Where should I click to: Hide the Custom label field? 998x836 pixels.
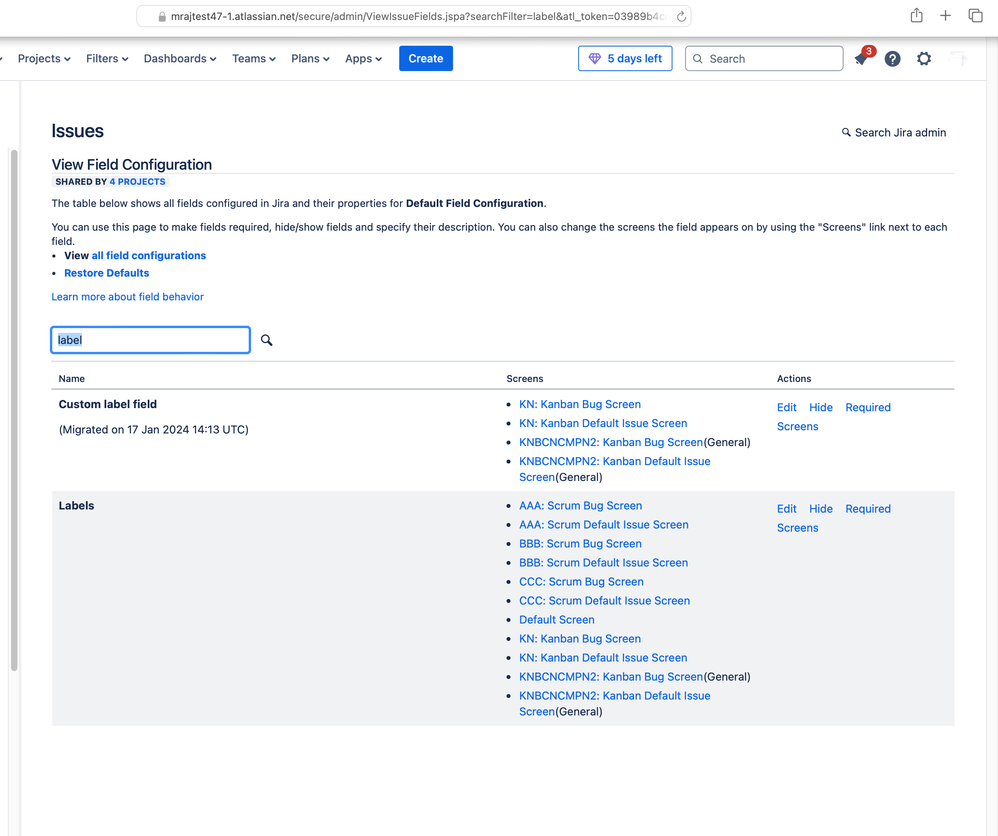[820, 407]
